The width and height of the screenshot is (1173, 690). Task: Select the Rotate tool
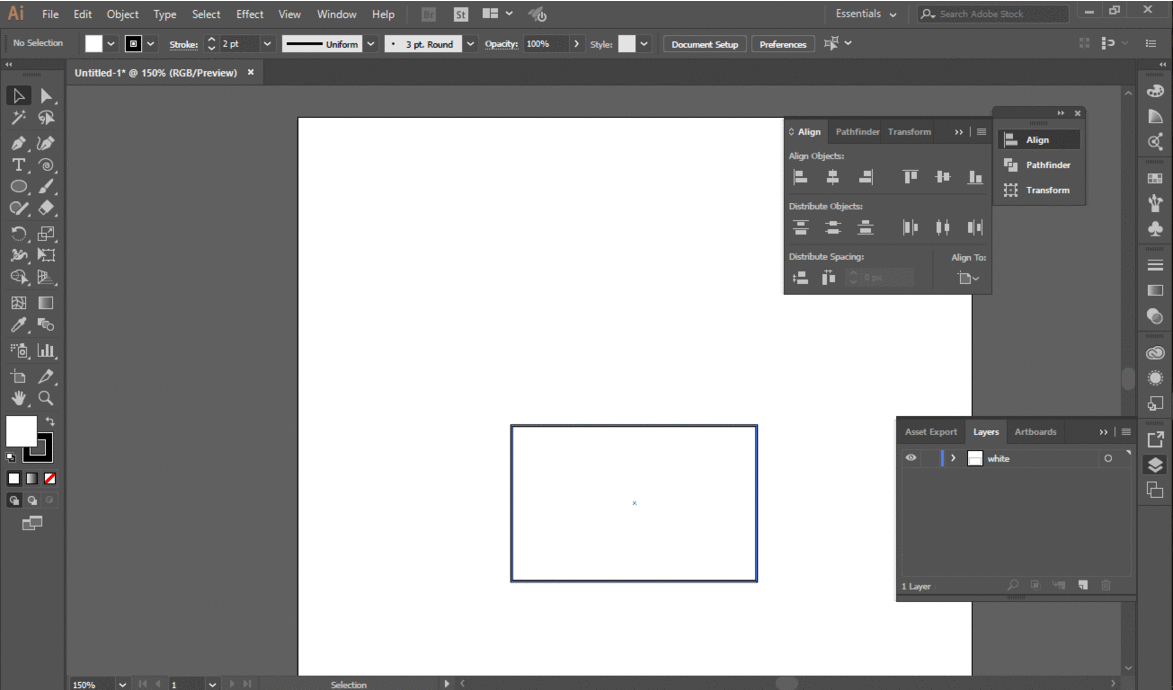point(19,233)
